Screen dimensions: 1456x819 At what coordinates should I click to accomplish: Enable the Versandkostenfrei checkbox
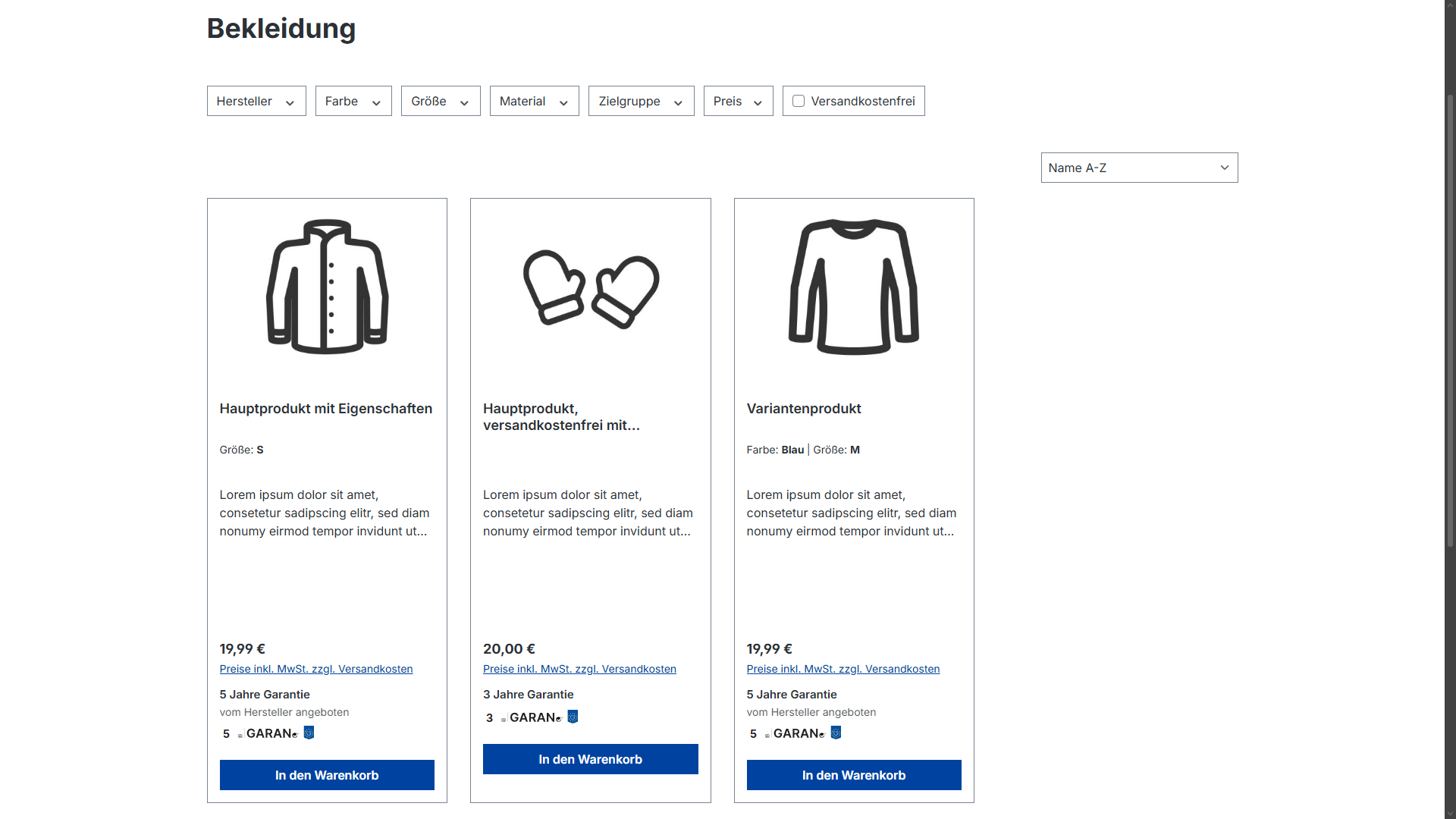(799, 101)
